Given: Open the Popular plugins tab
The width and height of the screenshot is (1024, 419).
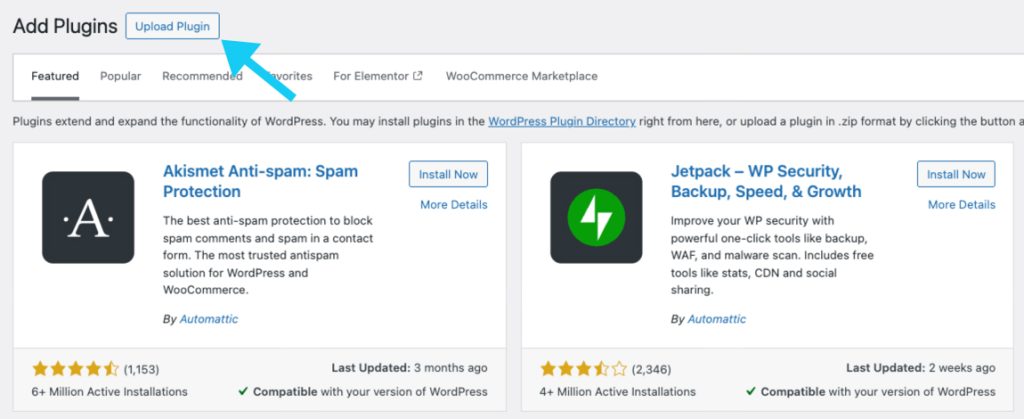Looking at the screenshot, I should click(x=120, y=76).
